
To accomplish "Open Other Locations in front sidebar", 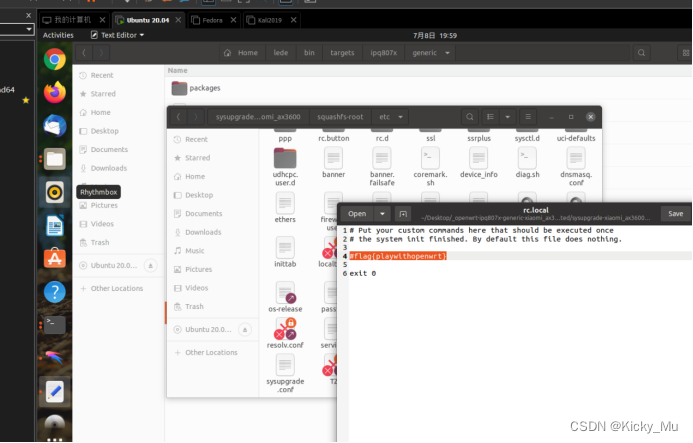I will click(213, 352).
